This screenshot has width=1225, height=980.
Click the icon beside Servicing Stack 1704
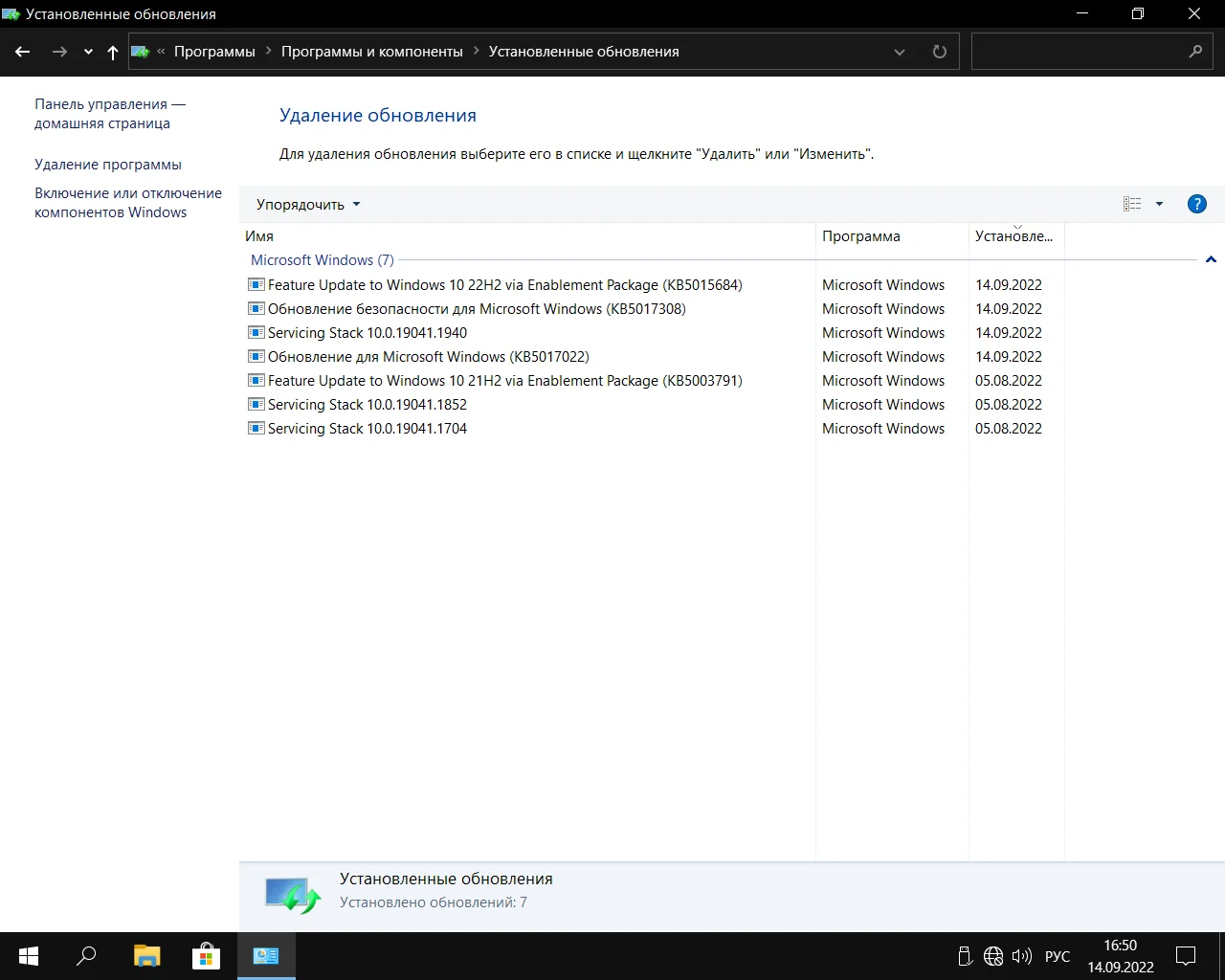point(256,428)
